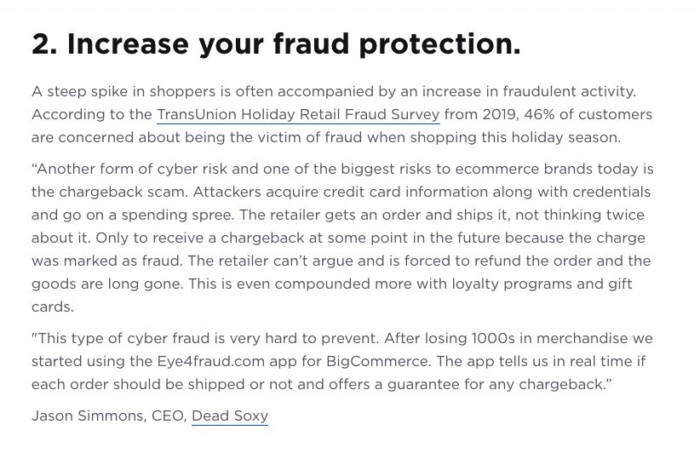Click the word BigCommerce in the last quote

coord(379,361)
